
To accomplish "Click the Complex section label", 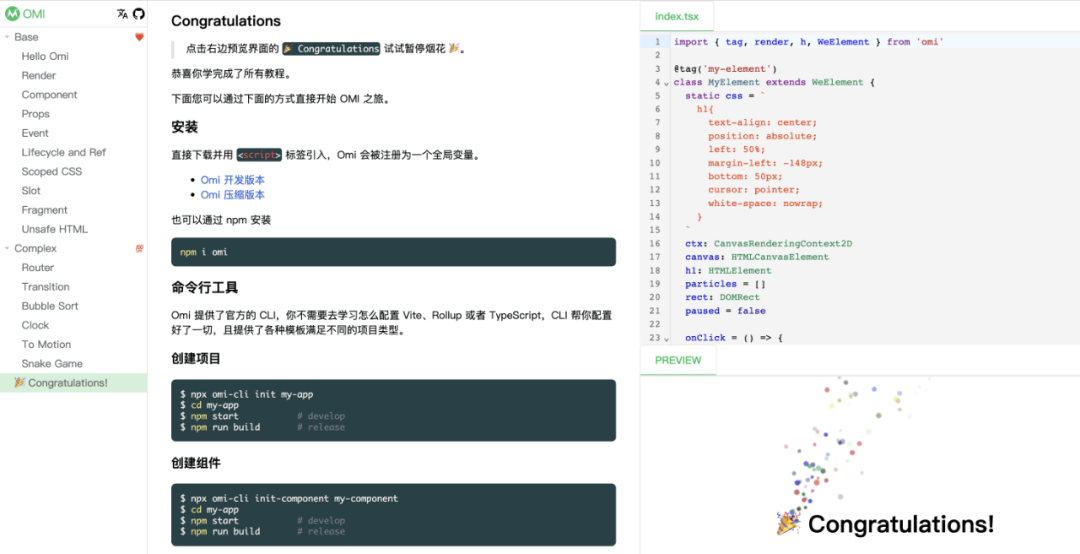I will click(x=36, y=249).
